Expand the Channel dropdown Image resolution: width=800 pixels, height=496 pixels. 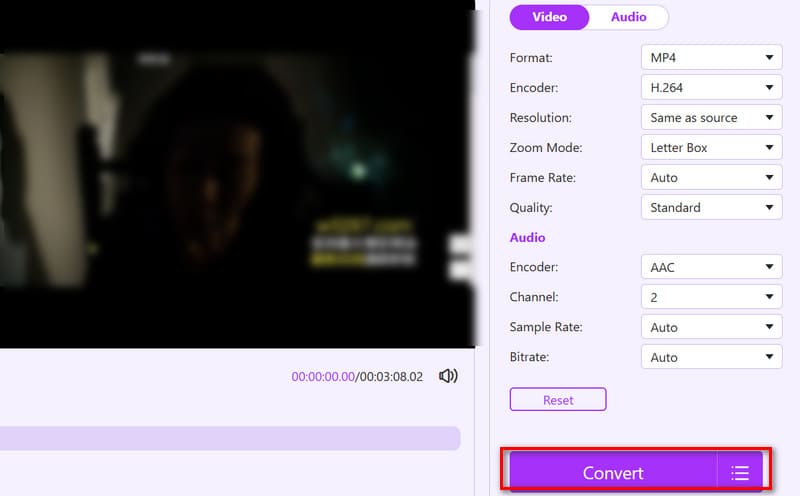click(x=711, y=297)
